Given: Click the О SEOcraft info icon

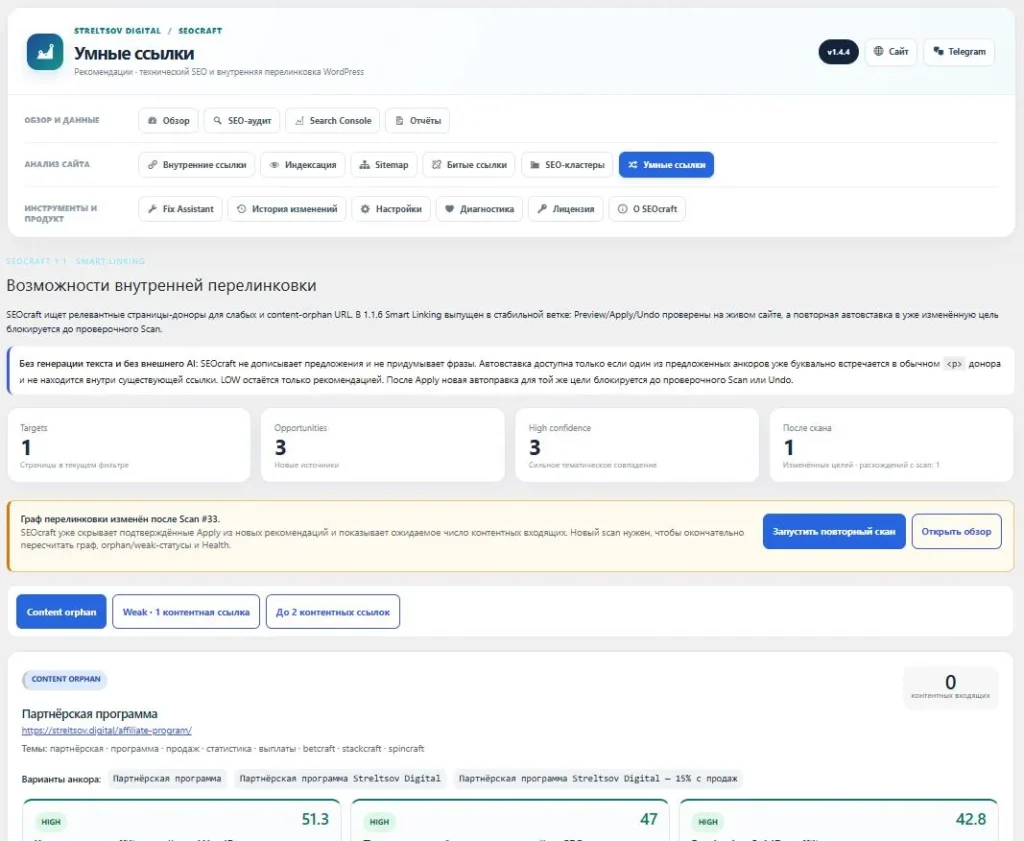Looking at the screenshot, I should [622, 209].
